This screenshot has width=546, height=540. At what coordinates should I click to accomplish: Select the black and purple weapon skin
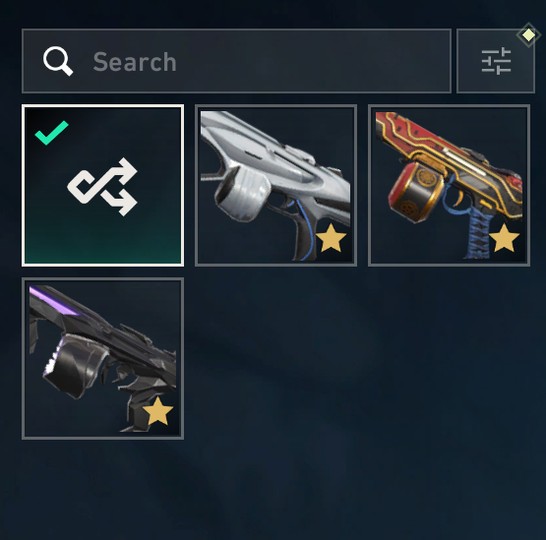[x=103, y=358]
